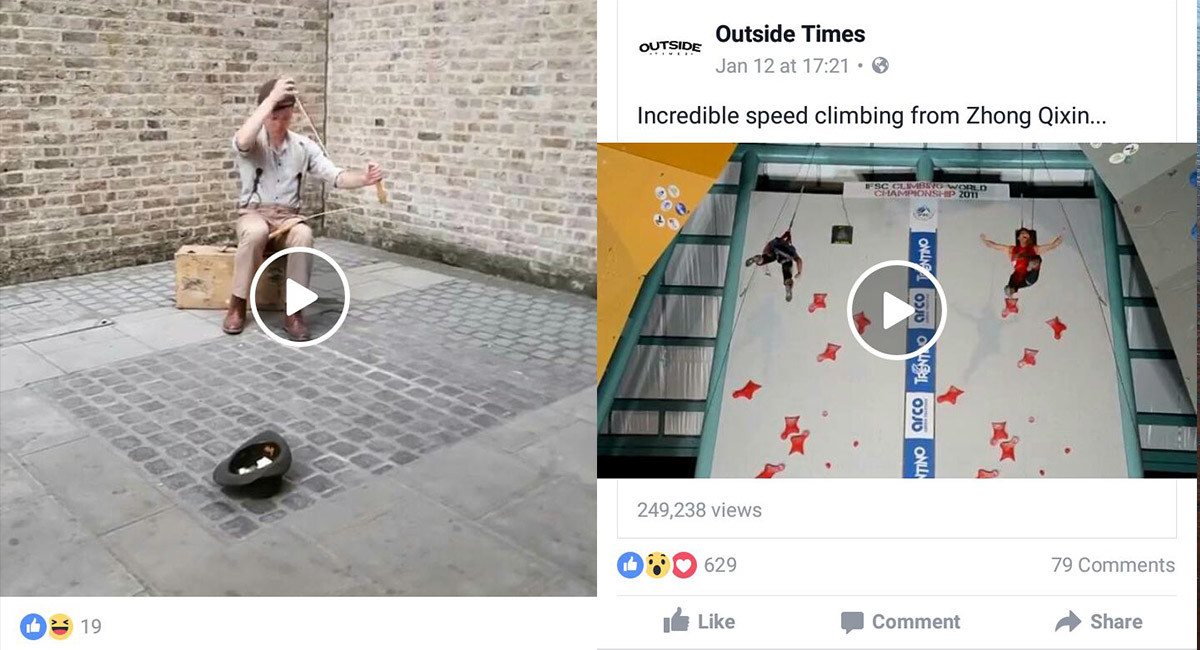Open the 79 Comments link
This screenshot has height=650, width=1200.
[x=1113, y=565]
